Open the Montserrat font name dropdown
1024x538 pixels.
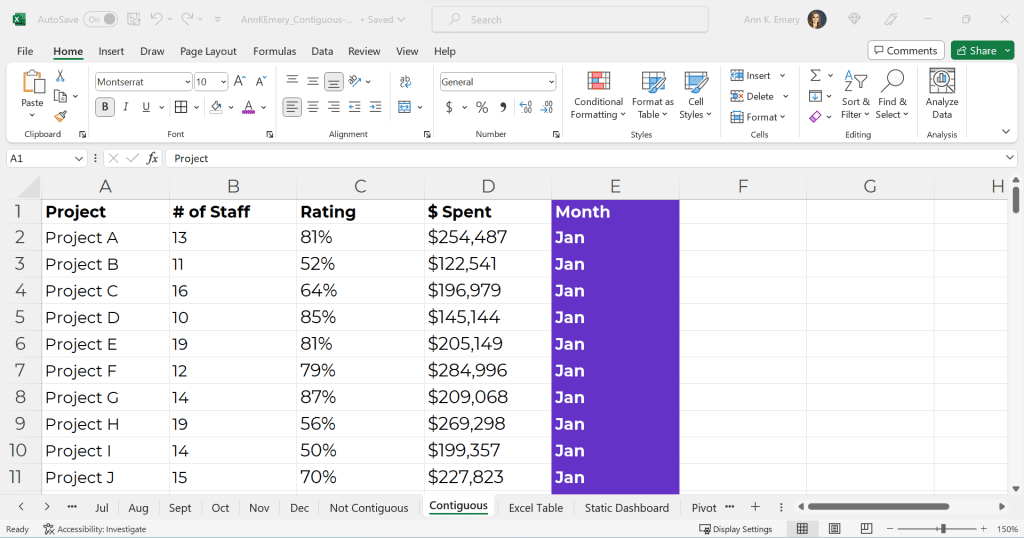click(187, 82)
